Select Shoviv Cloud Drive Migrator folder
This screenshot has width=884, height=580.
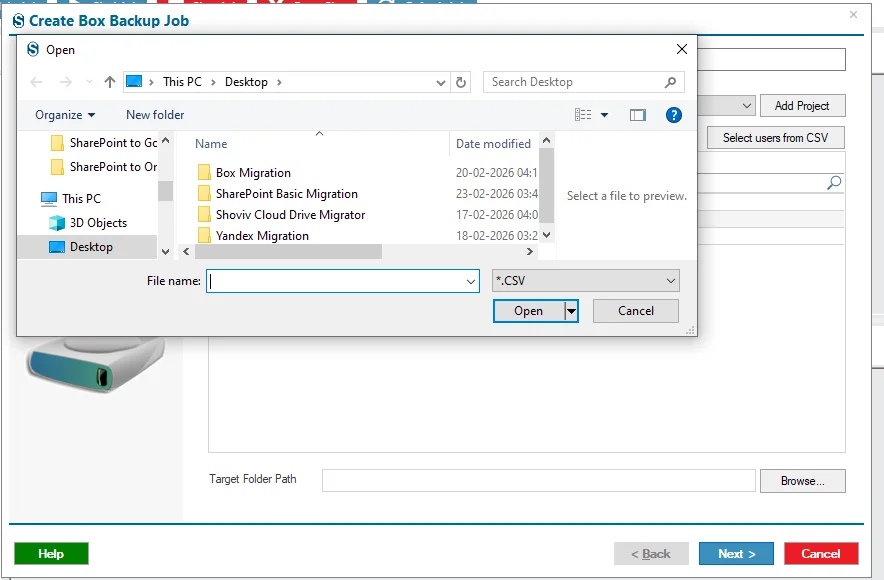coord(290,214)
